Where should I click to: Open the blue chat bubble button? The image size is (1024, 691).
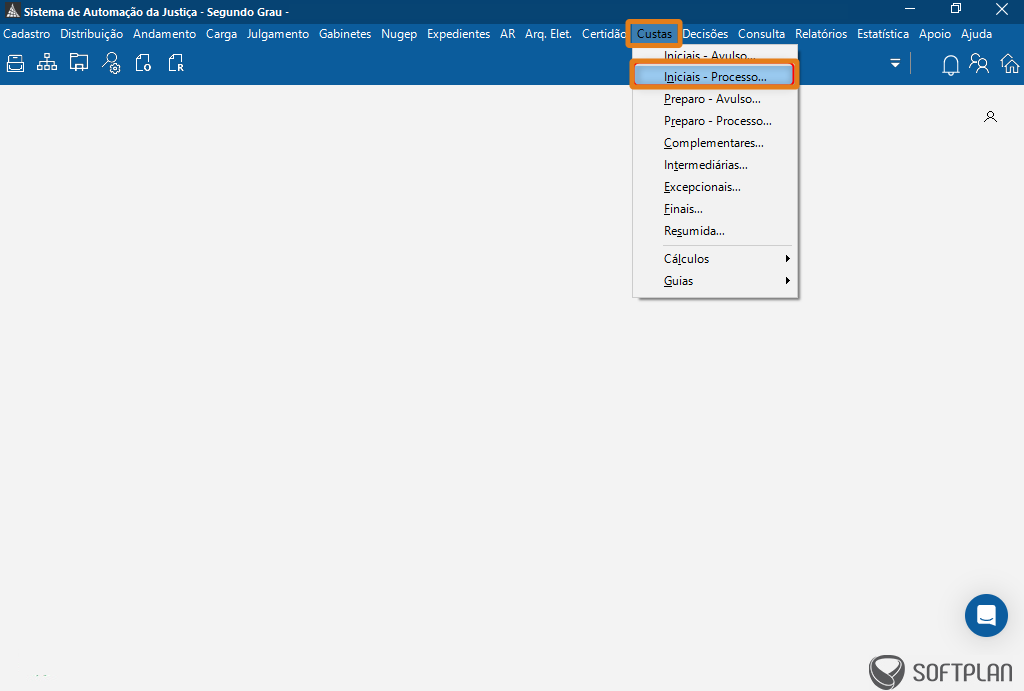[x=986, y=615]
